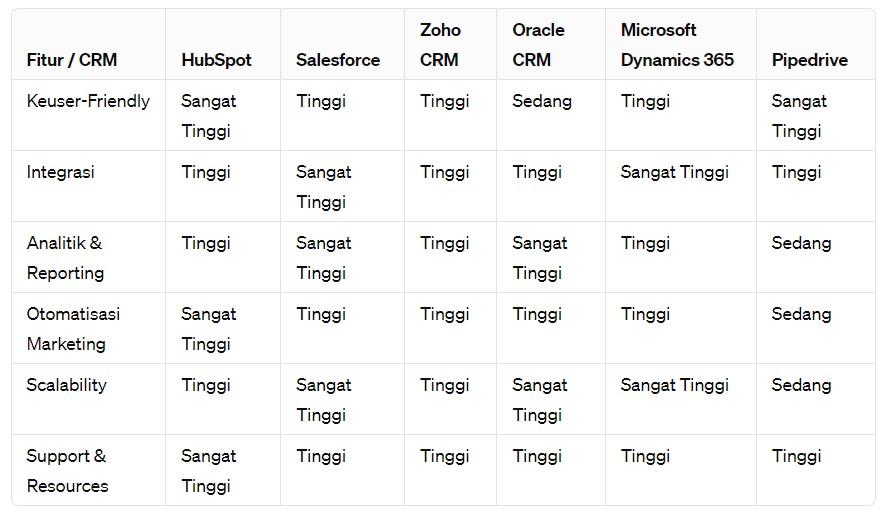Screen dimensions: 888x516
Task: Select Zoho CRM's Tinggi cell for Integrasi
Action: [444, 172]
